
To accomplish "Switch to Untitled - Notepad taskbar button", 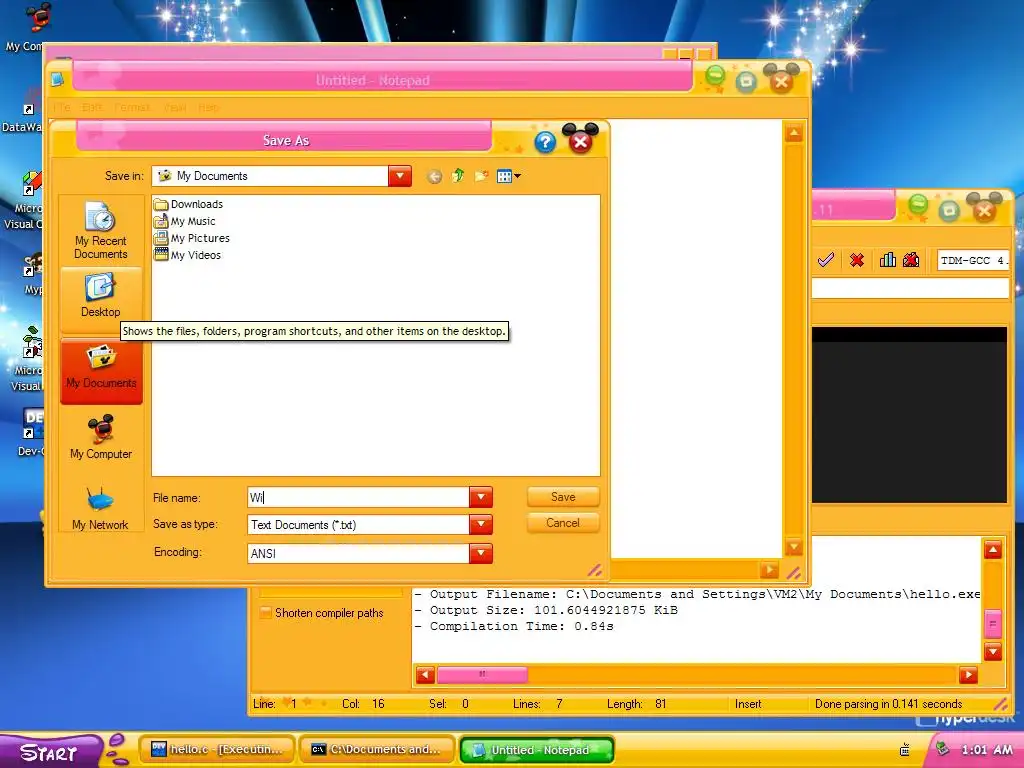I will tap(537, 750).
